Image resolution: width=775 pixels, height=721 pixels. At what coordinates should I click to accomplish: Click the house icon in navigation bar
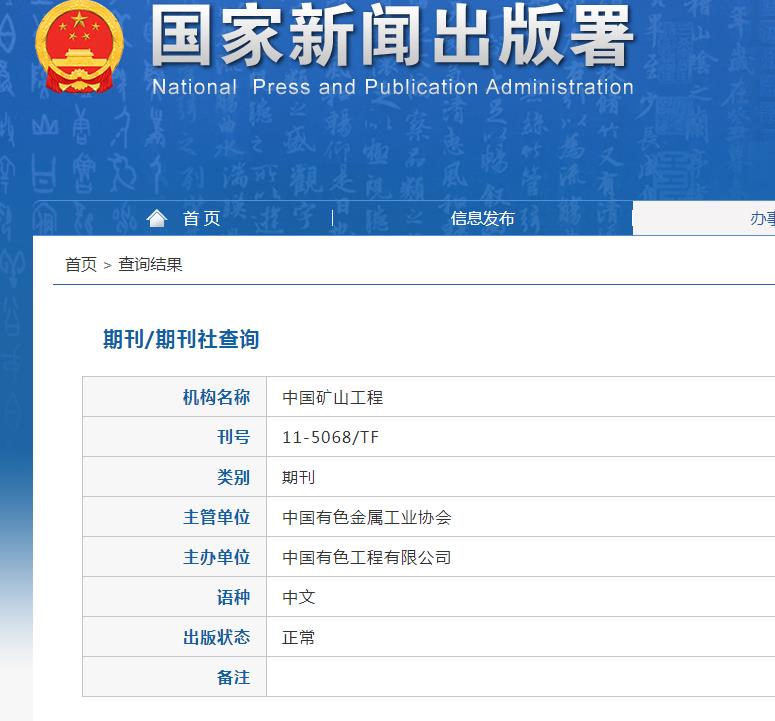157,218
